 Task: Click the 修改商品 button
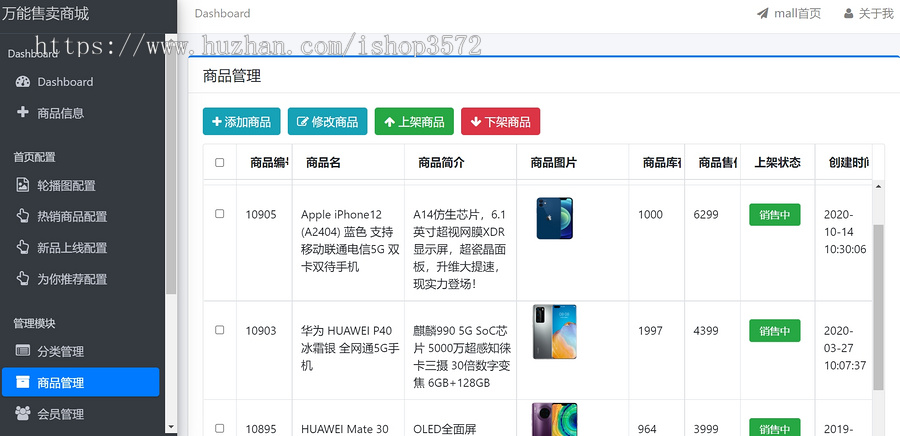328,122
